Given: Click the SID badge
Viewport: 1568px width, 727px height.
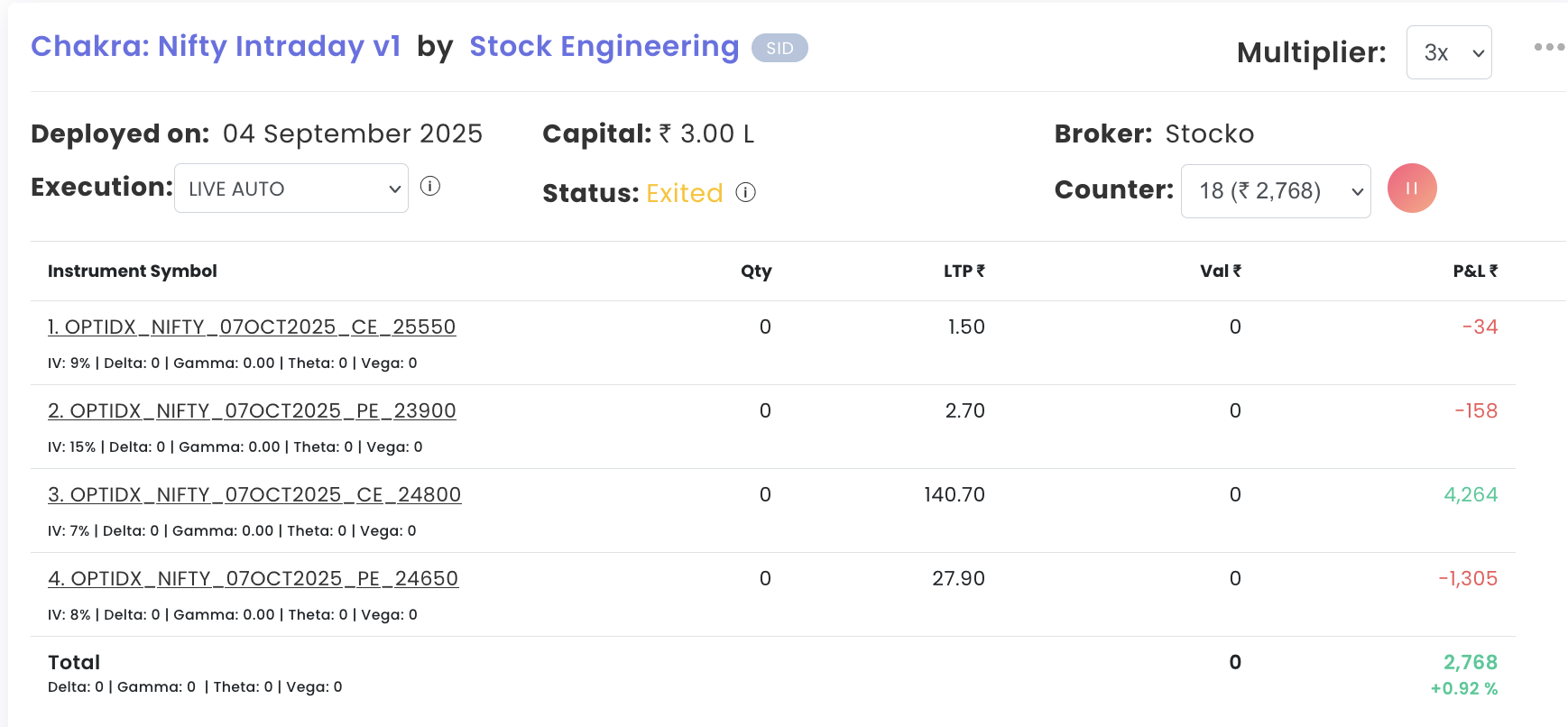Looking at the screenshot, I should pyautogui.click(x=779, y=48).
